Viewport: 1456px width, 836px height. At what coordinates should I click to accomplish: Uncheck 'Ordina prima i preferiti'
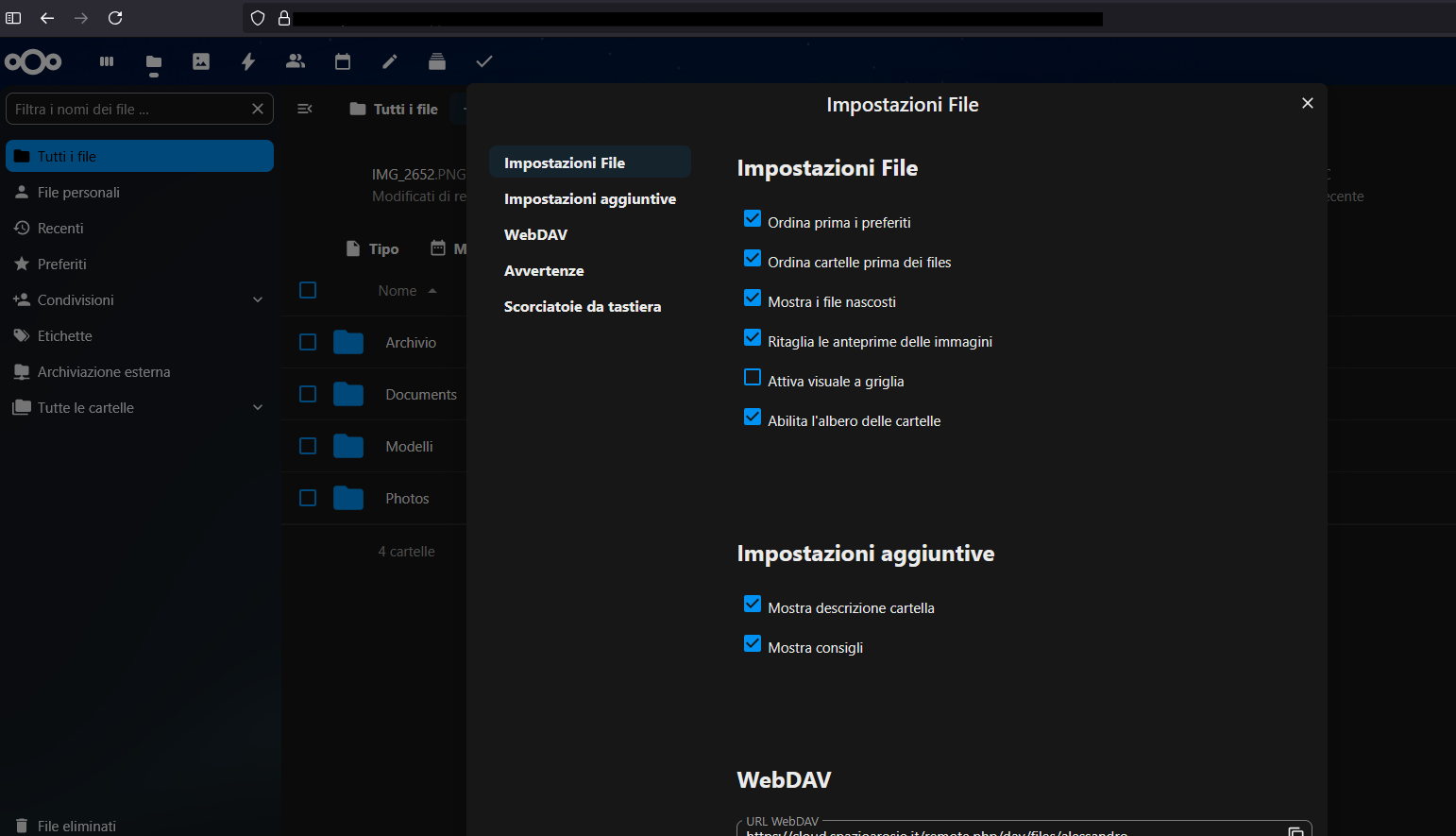pos(753,219)
